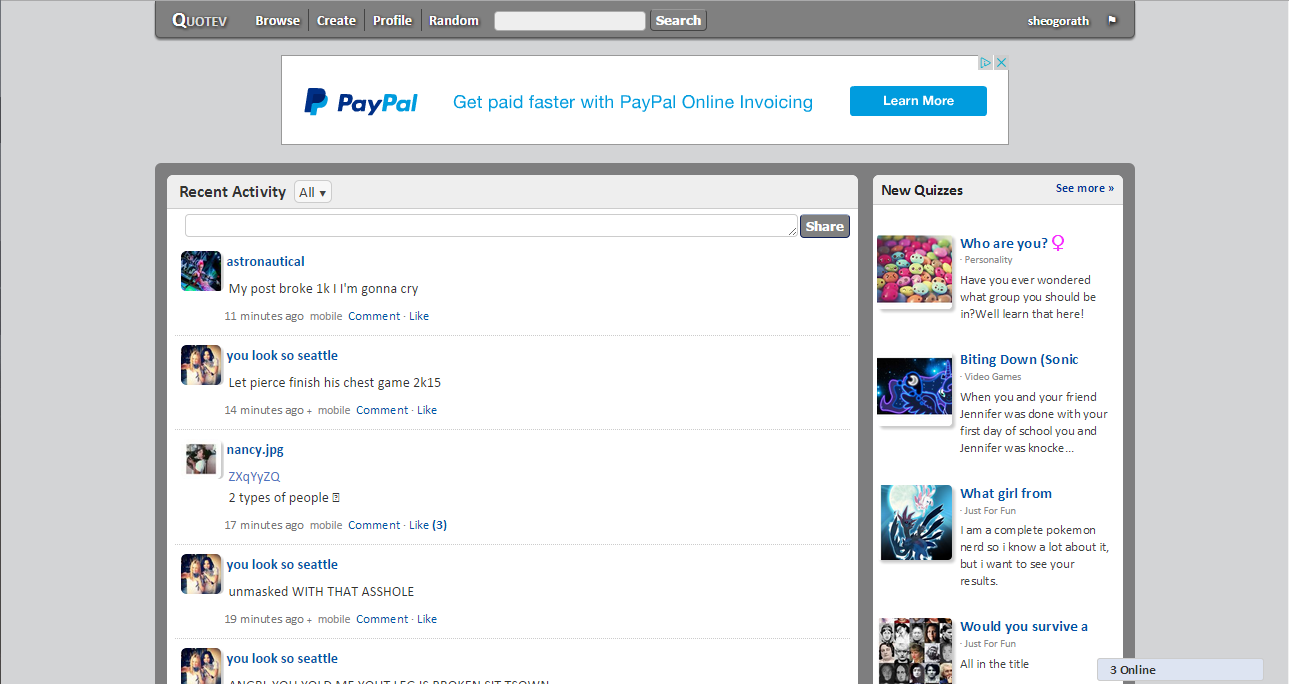Open the Browse menu

[277, 20]
